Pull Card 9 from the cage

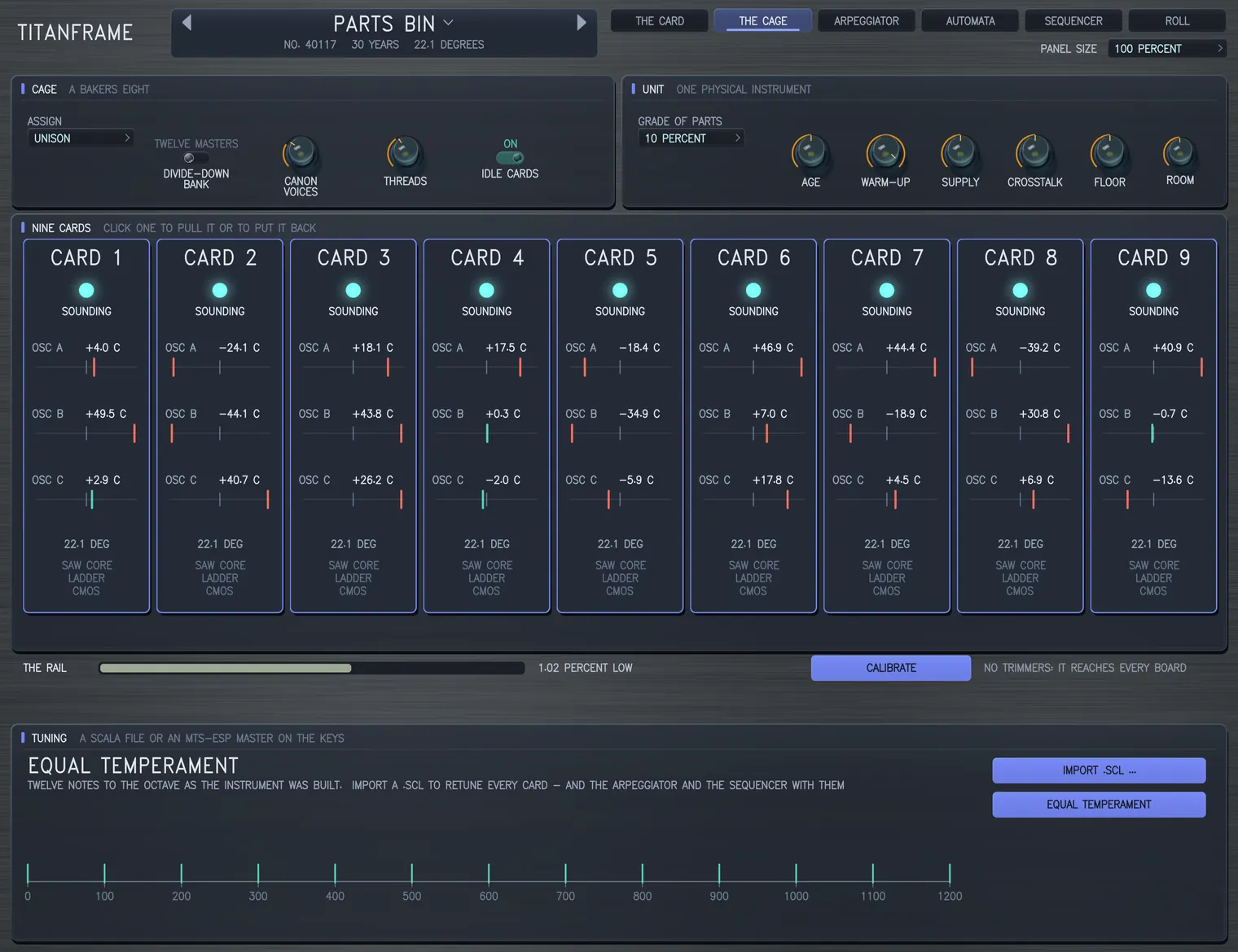tap(1153, 426)
